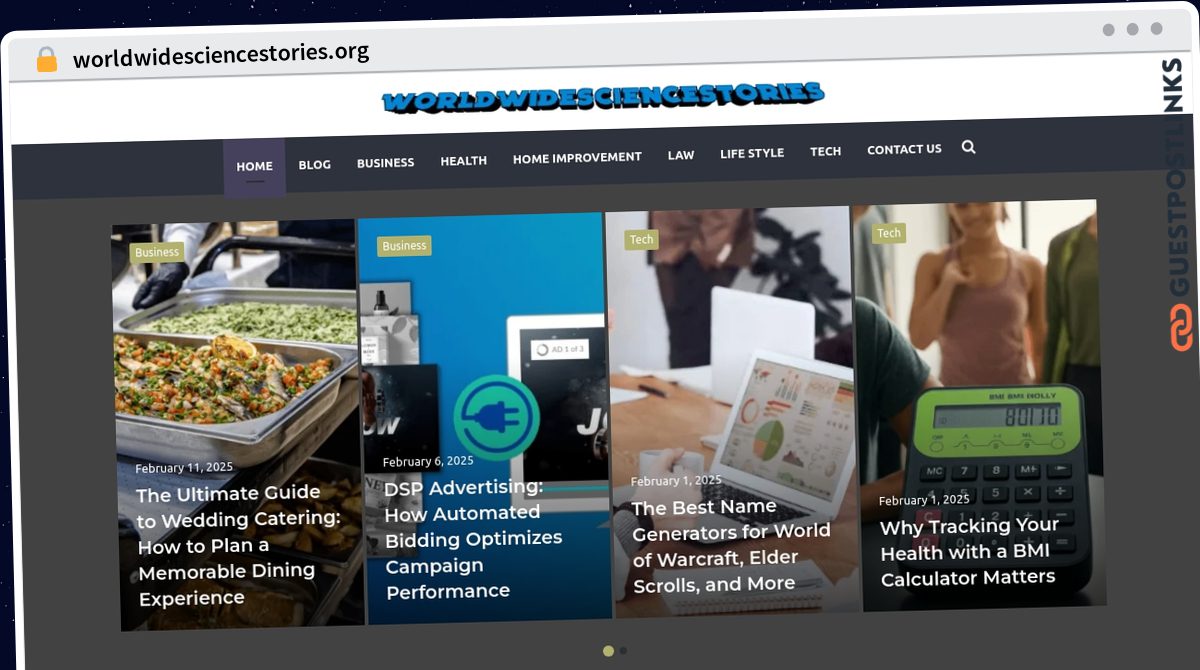Select the first yellow carousel dot
Viewport: 1200px width, 670px height.
(608, 651)
